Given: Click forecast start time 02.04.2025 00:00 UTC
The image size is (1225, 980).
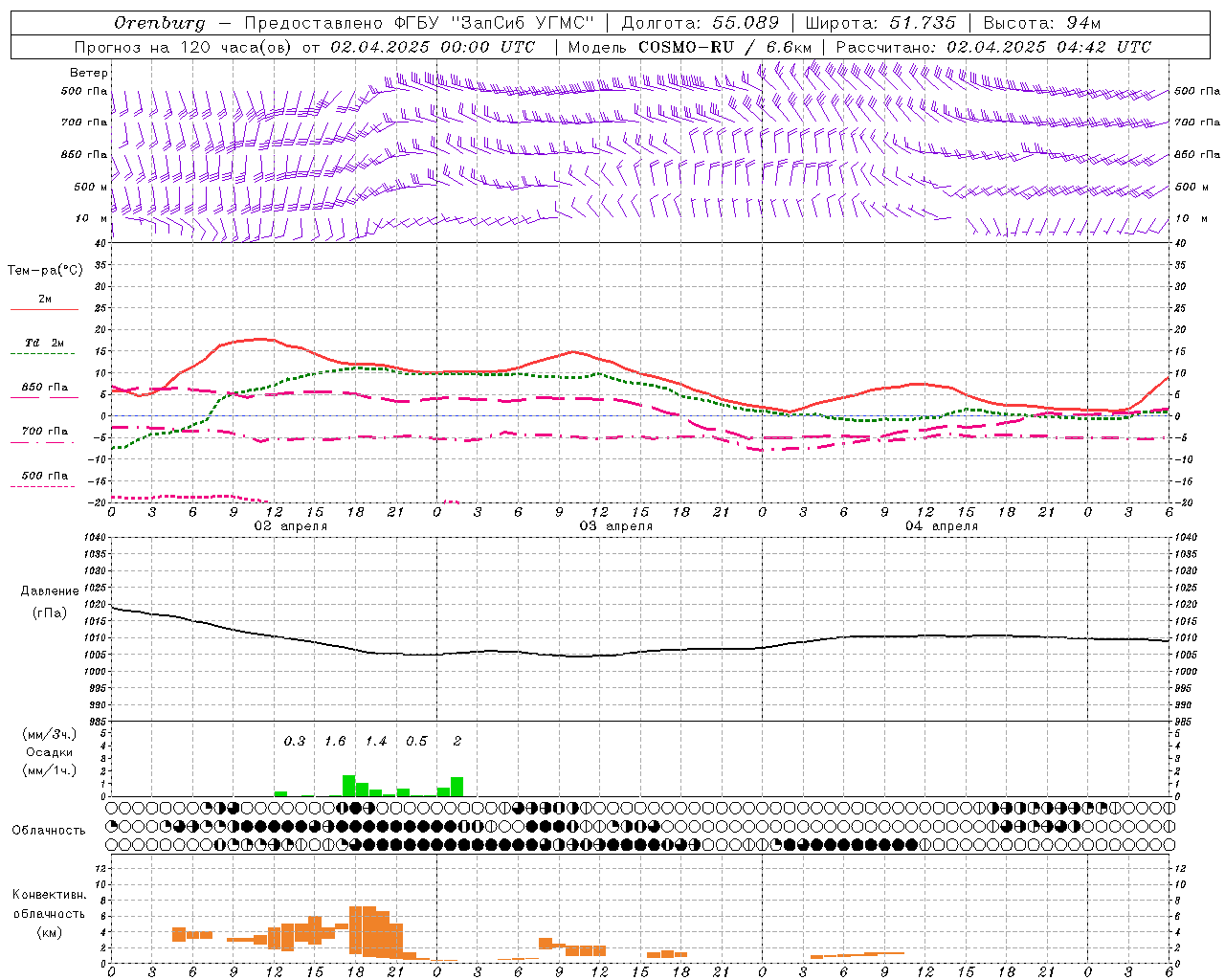Looking at the screenshot, I should (433, 47).
